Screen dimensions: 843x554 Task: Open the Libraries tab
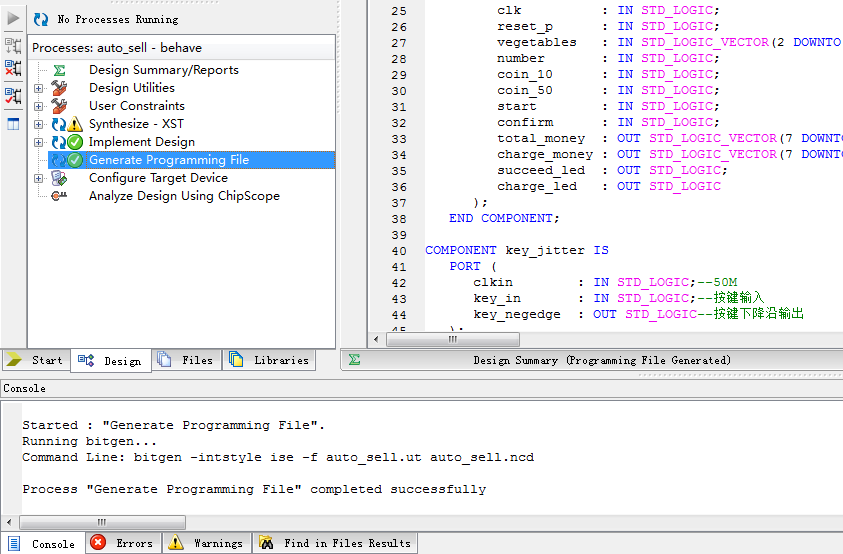click(x=269, y=360)
